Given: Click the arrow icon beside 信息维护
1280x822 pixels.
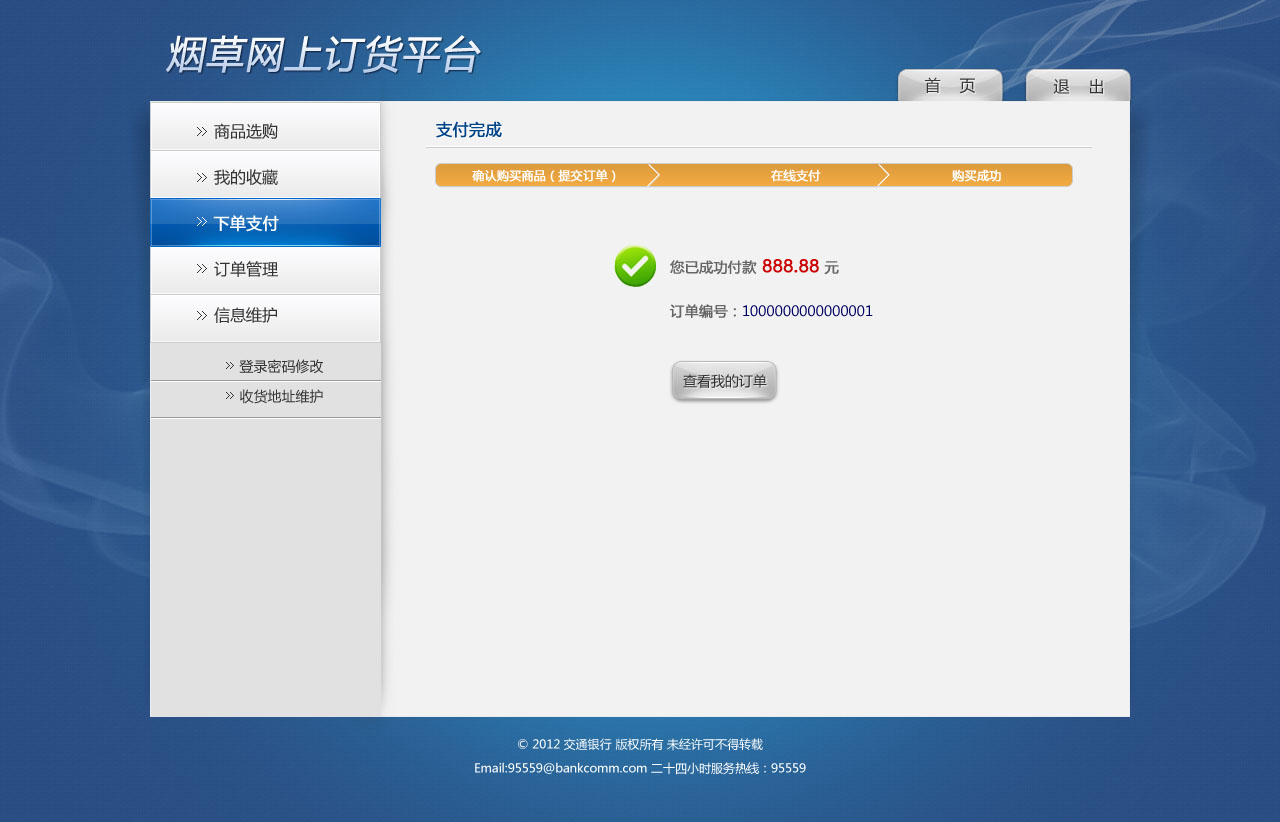Looking at the screenshot, I should pos(202,315).
